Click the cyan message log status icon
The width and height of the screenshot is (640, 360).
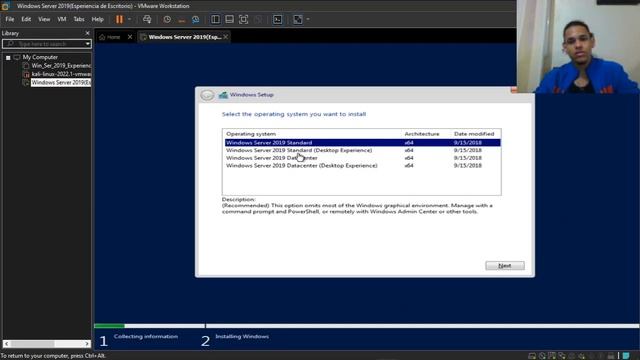626,356
